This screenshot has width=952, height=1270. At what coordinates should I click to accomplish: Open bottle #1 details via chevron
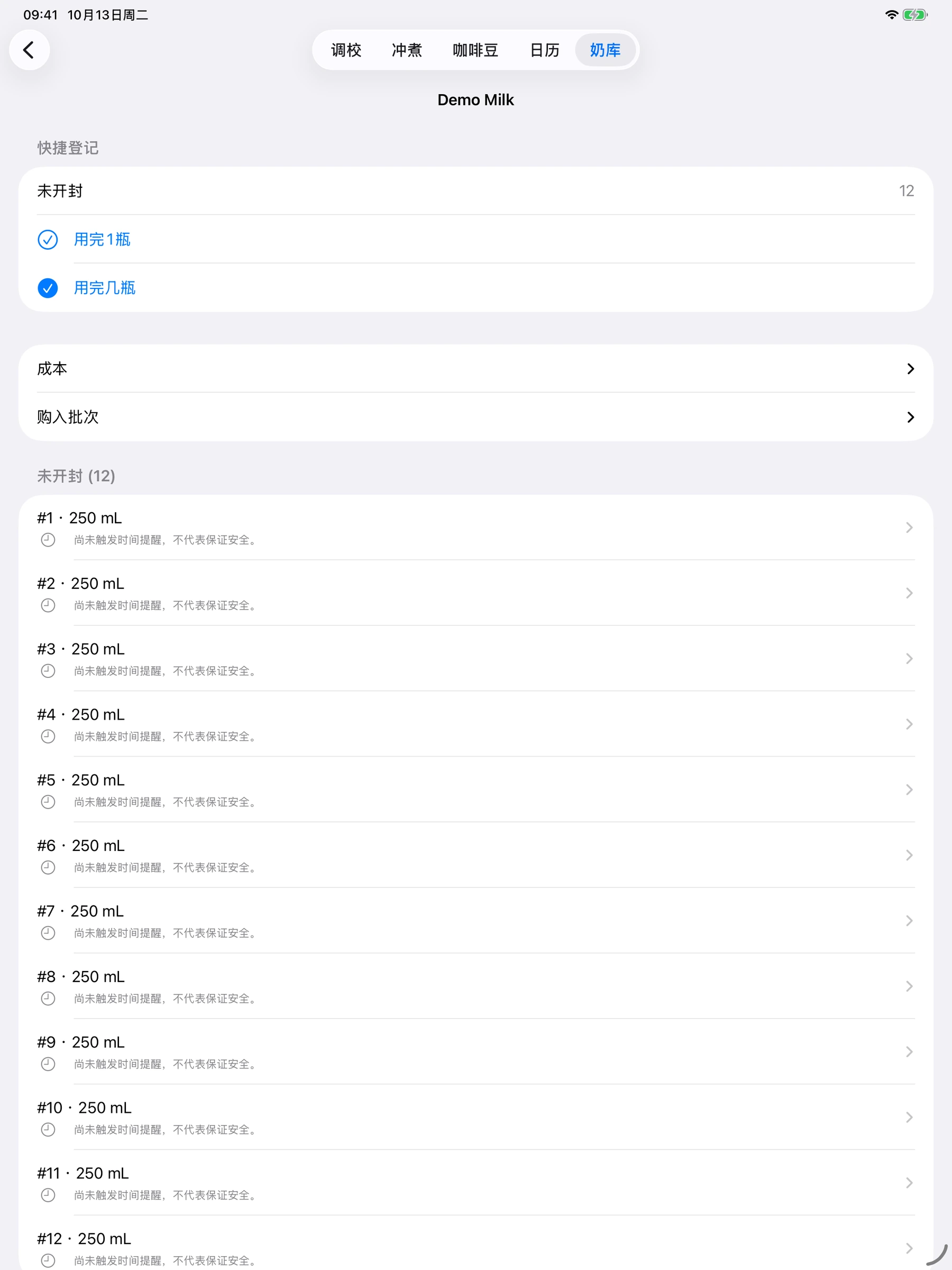909,527
